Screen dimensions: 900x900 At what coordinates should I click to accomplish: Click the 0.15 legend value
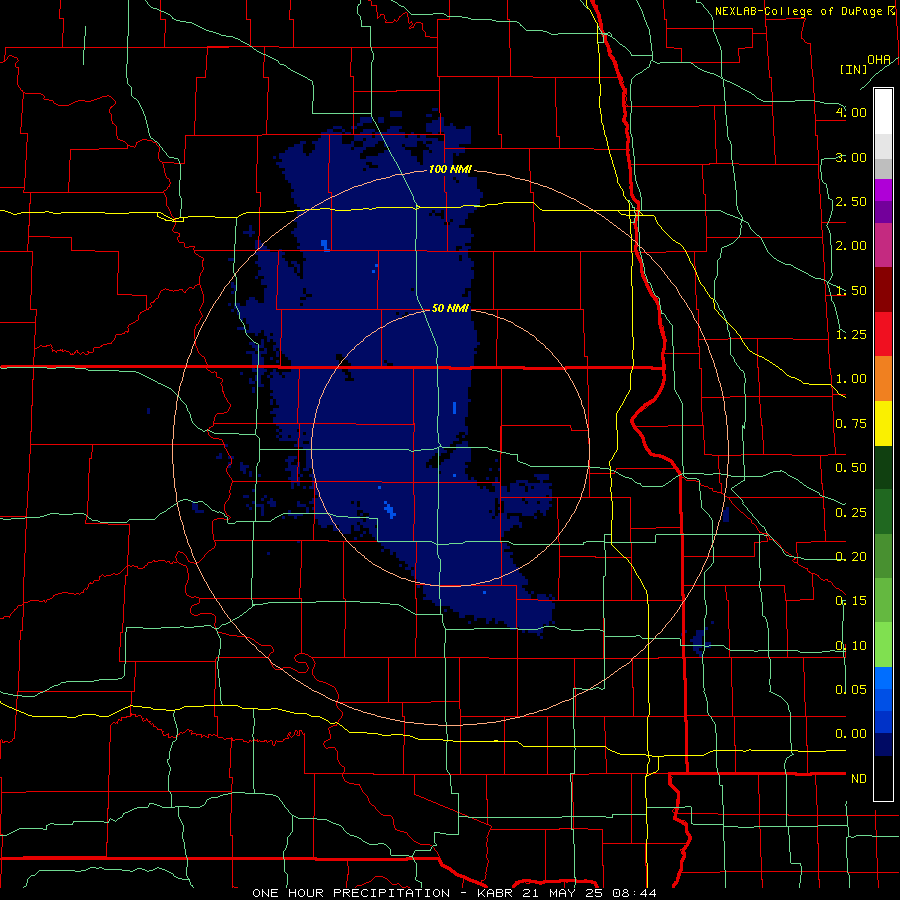coord(851,601)
